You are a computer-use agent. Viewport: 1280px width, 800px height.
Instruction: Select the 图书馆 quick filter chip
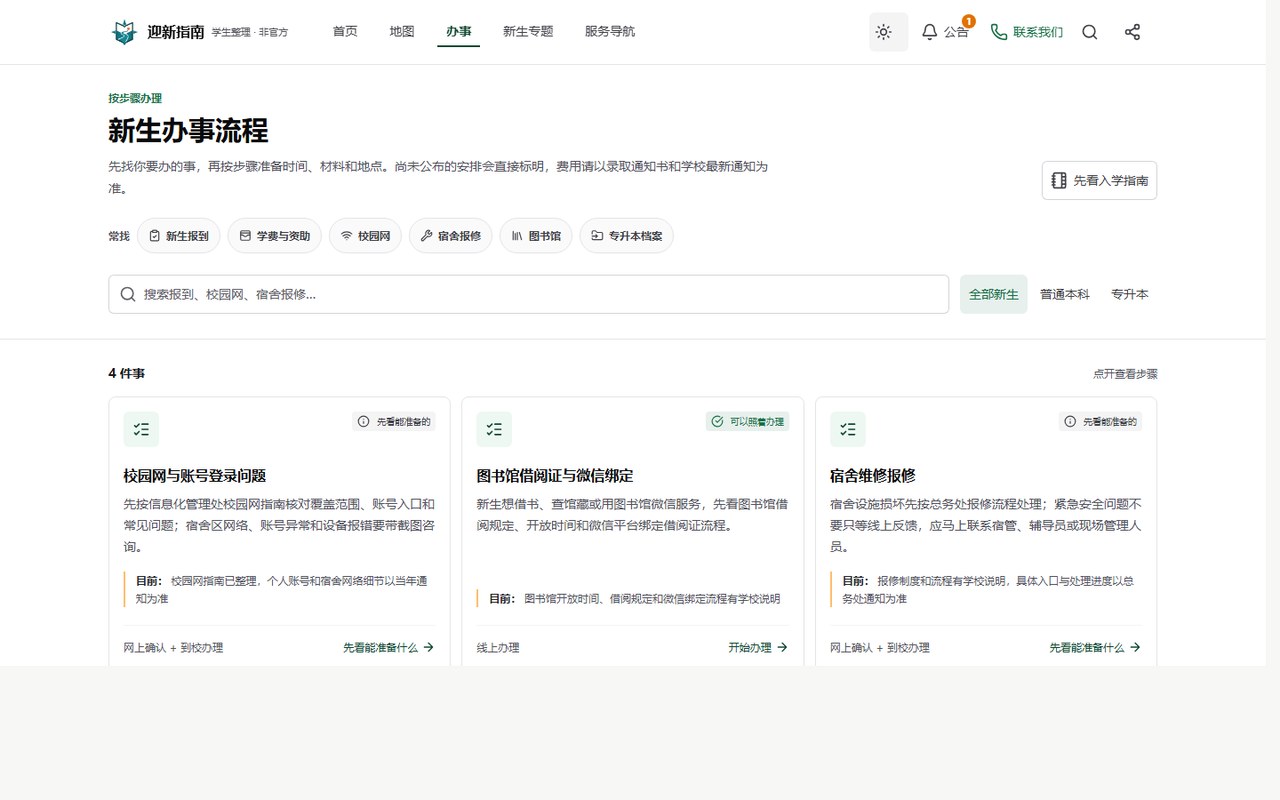(536, 236)
